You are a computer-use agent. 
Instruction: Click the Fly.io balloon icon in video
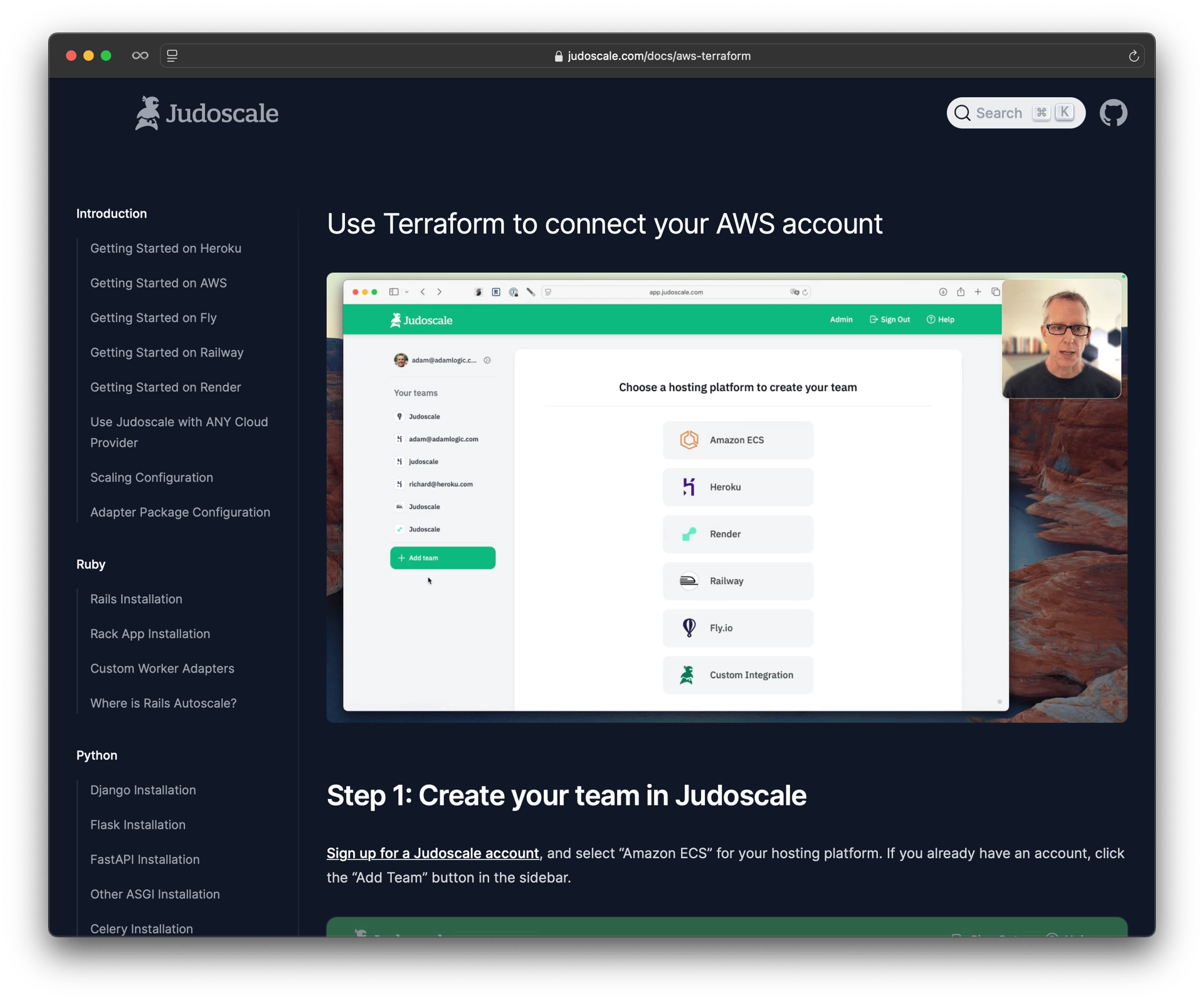point(689,627)
